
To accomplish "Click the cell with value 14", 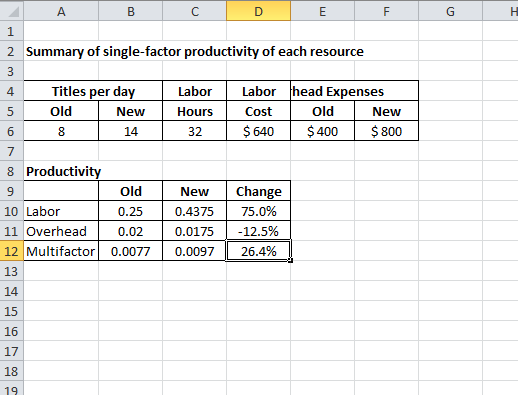I will click(x=131, y=131).
